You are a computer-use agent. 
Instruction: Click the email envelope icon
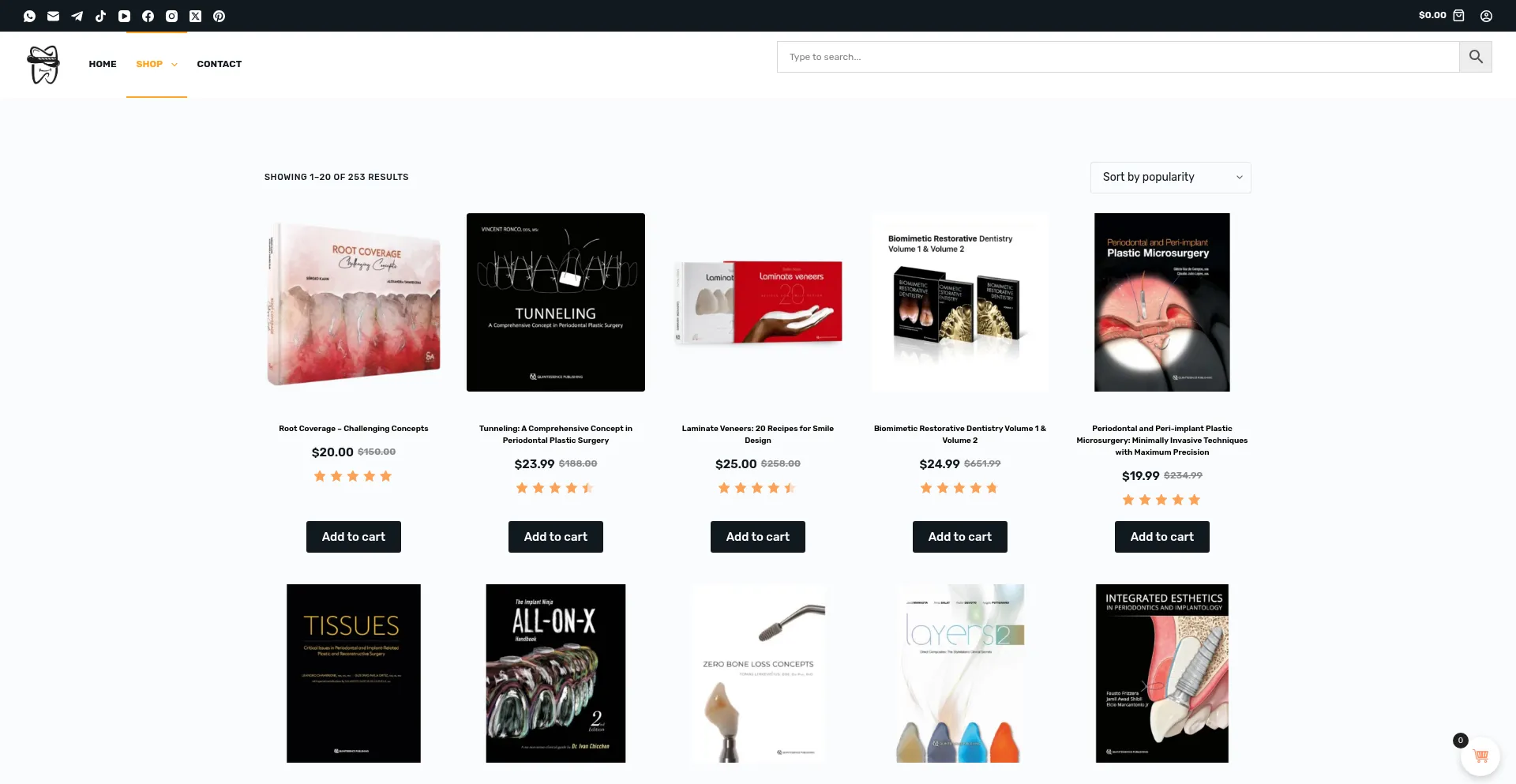[53, 16]
